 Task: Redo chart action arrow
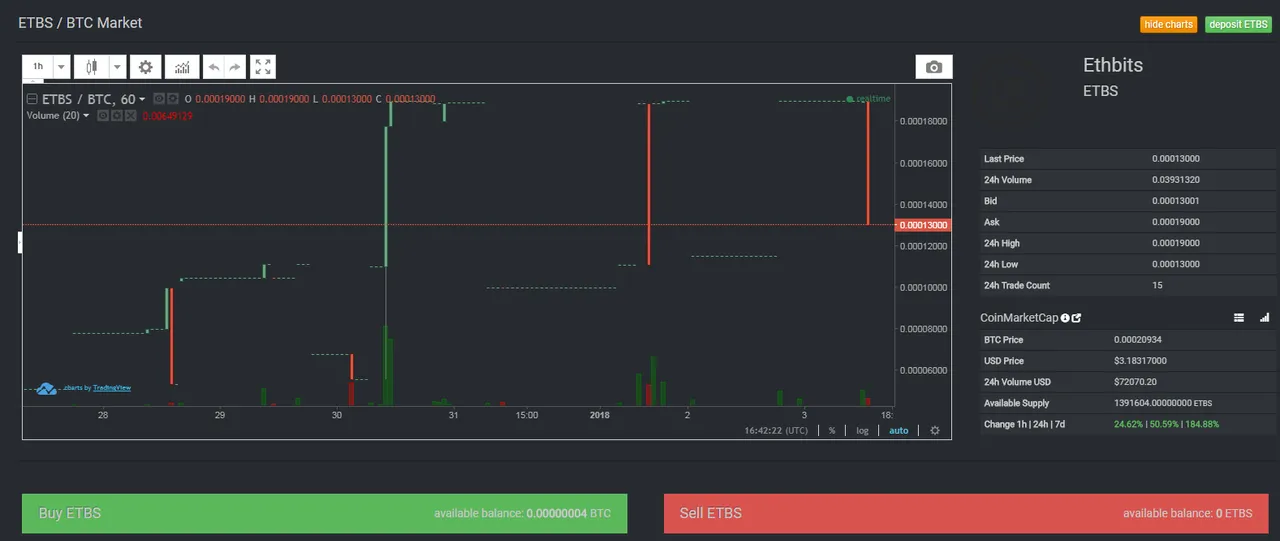coord(235,67)
